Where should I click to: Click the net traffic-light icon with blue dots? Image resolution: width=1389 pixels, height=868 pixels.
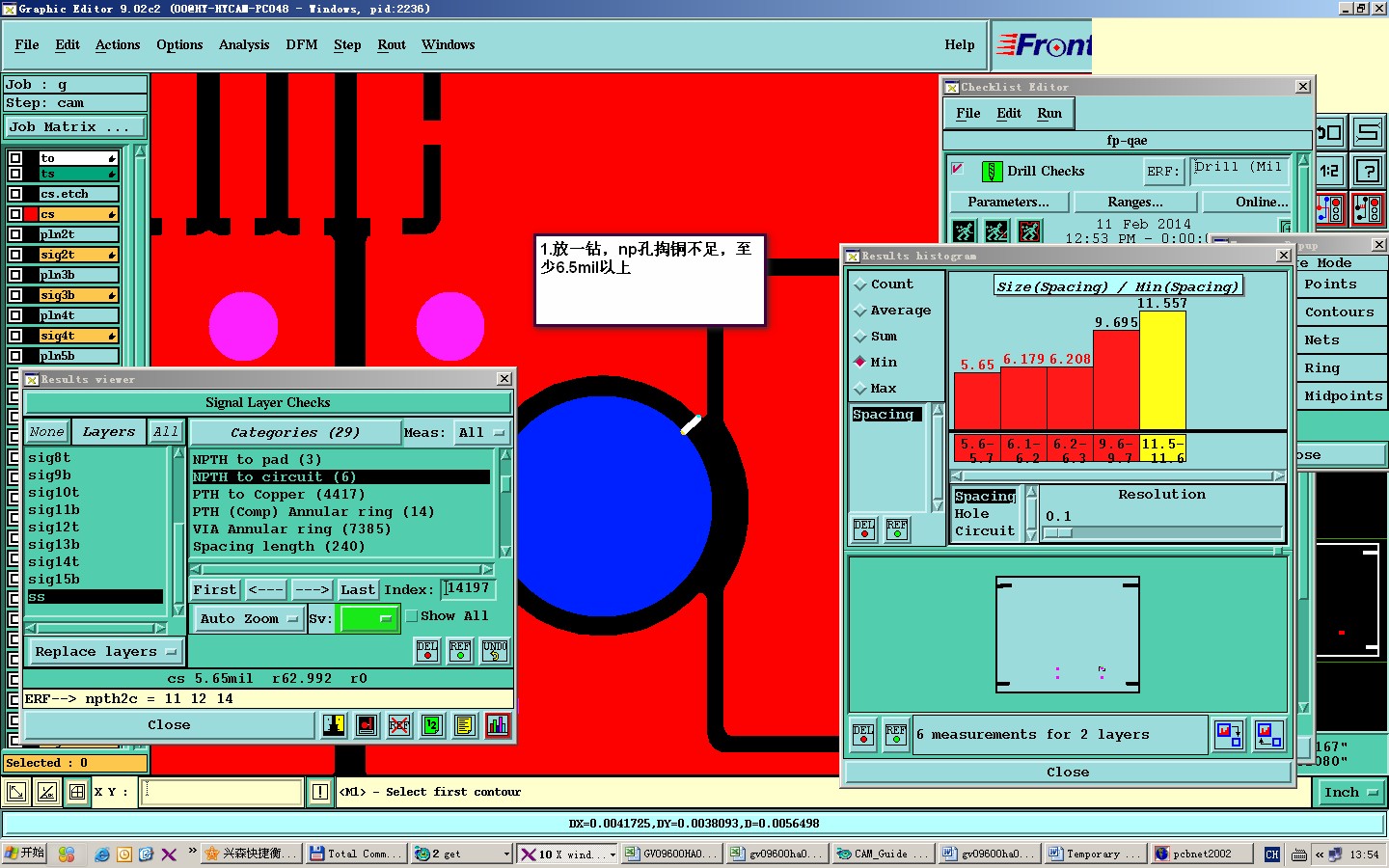tap(1330, 208)
